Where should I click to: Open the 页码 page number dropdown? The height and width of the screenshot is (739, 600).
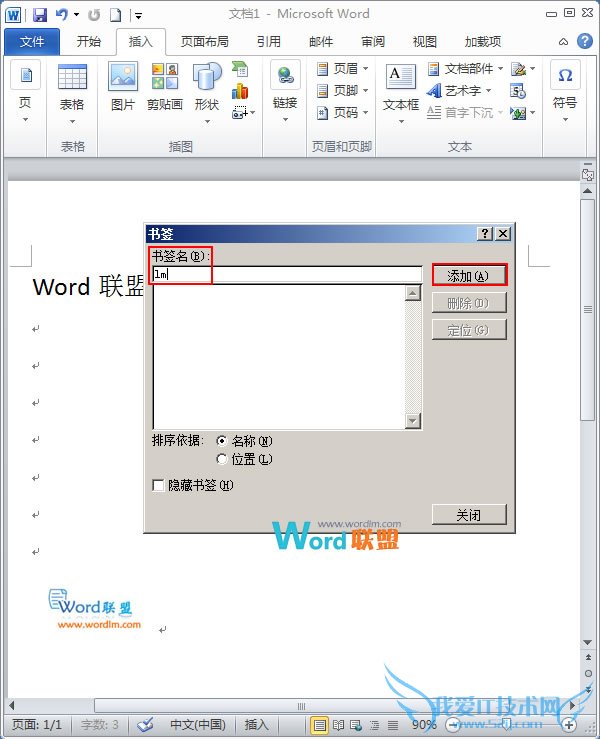(342, 113)
